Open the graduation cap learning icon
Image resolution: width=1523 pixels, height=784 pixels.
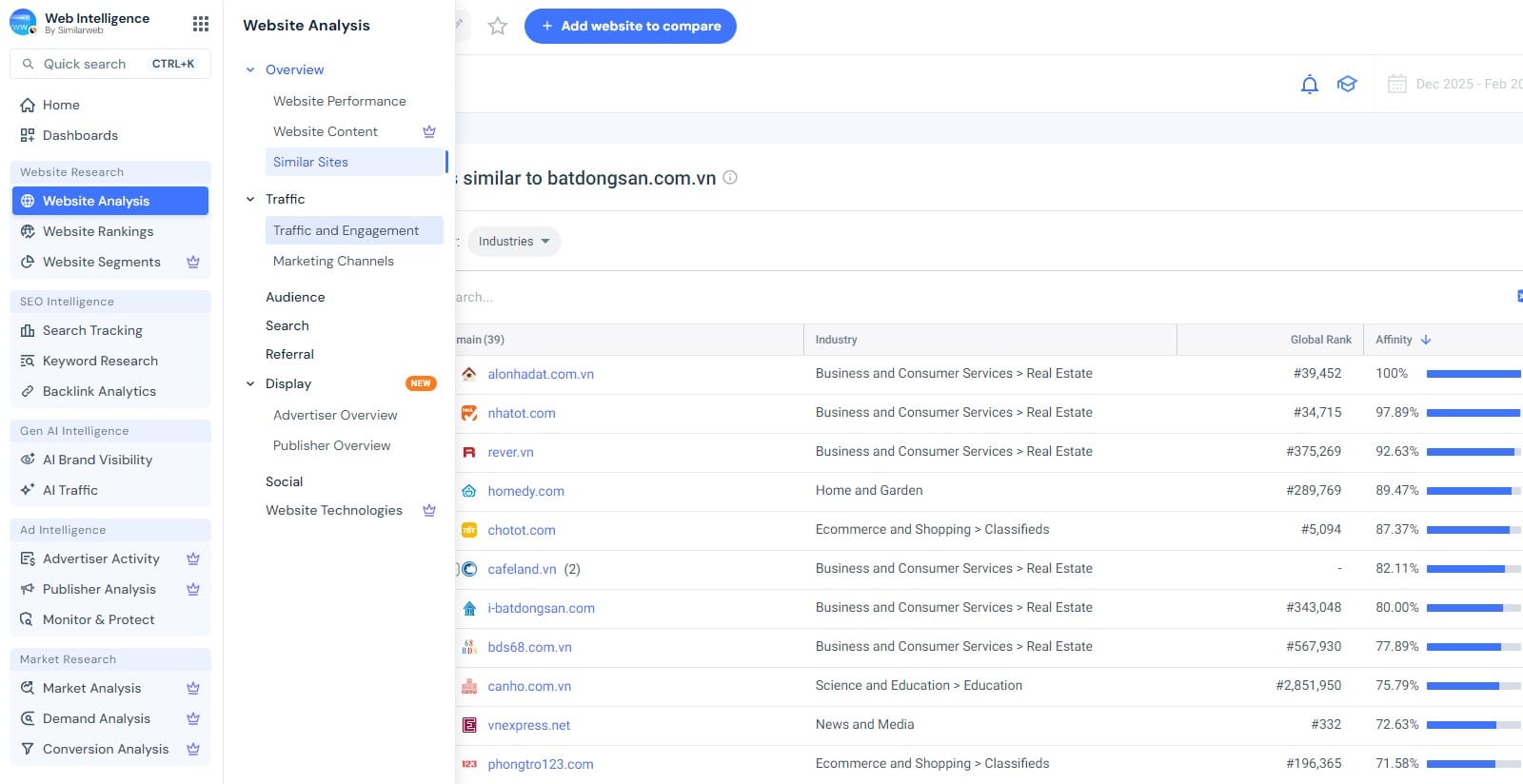1347,84
